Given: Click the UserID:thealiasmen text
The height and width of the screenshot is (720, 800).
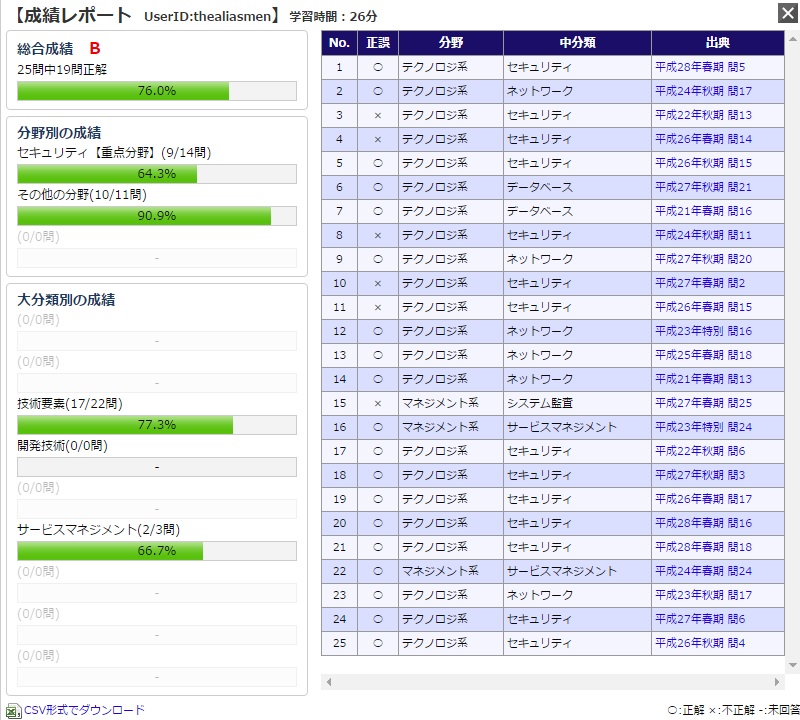Looking at the screenshot, I should tap(207, 16).
